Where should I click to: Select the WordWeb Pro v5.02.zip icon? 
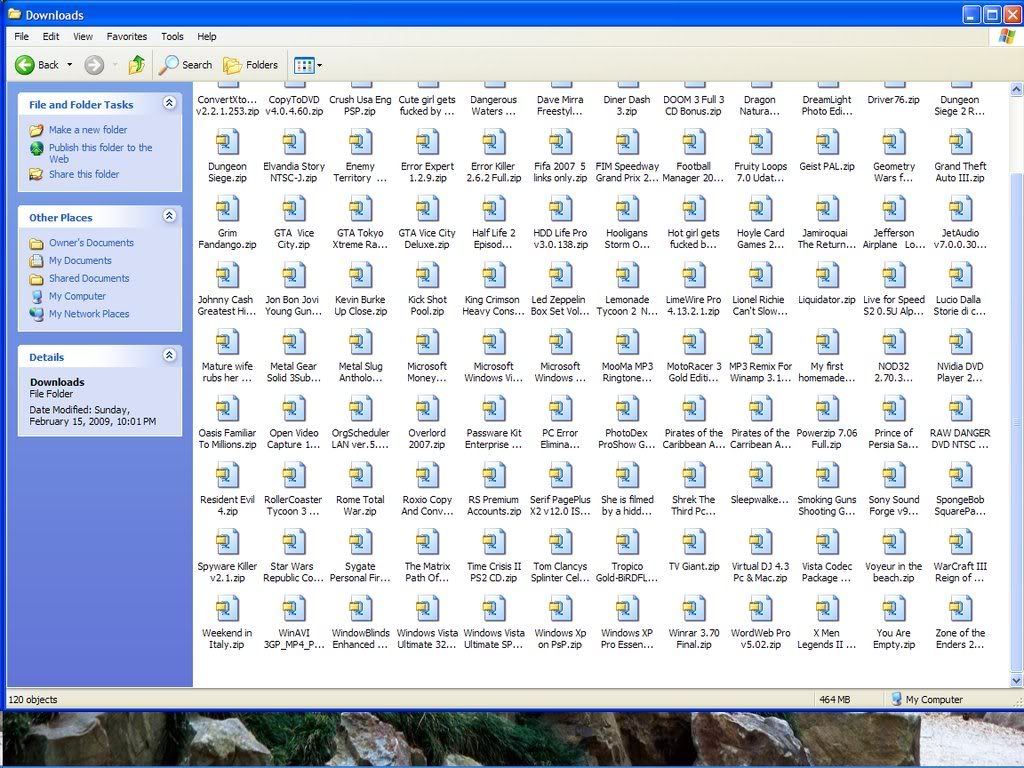click(x=760, y=609)
